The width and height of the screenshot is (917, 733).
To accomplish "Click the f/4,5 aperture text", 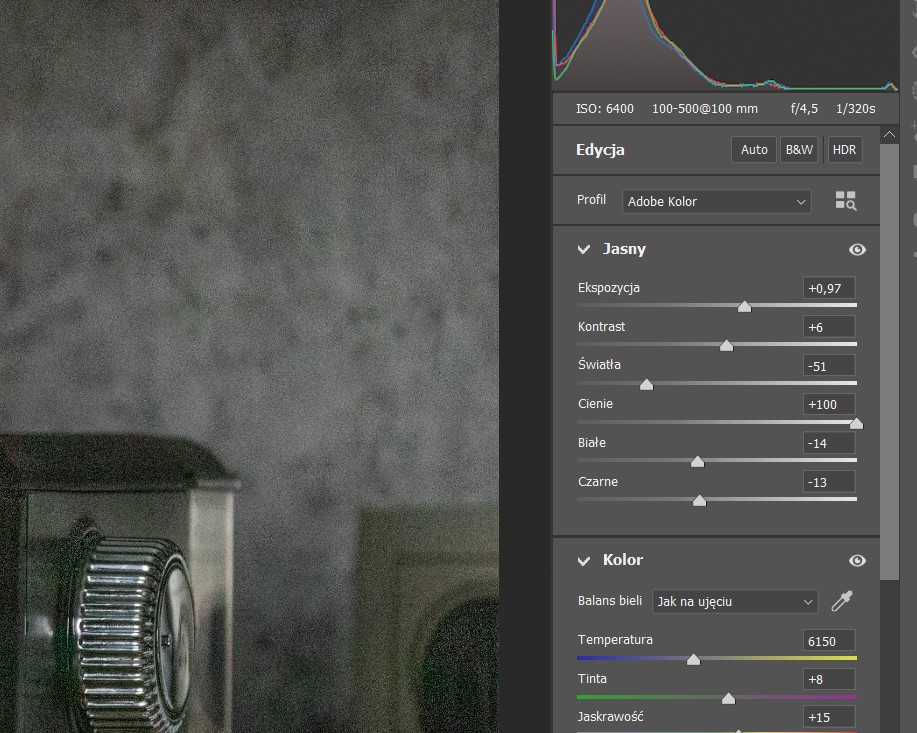I will pos(804,109).
